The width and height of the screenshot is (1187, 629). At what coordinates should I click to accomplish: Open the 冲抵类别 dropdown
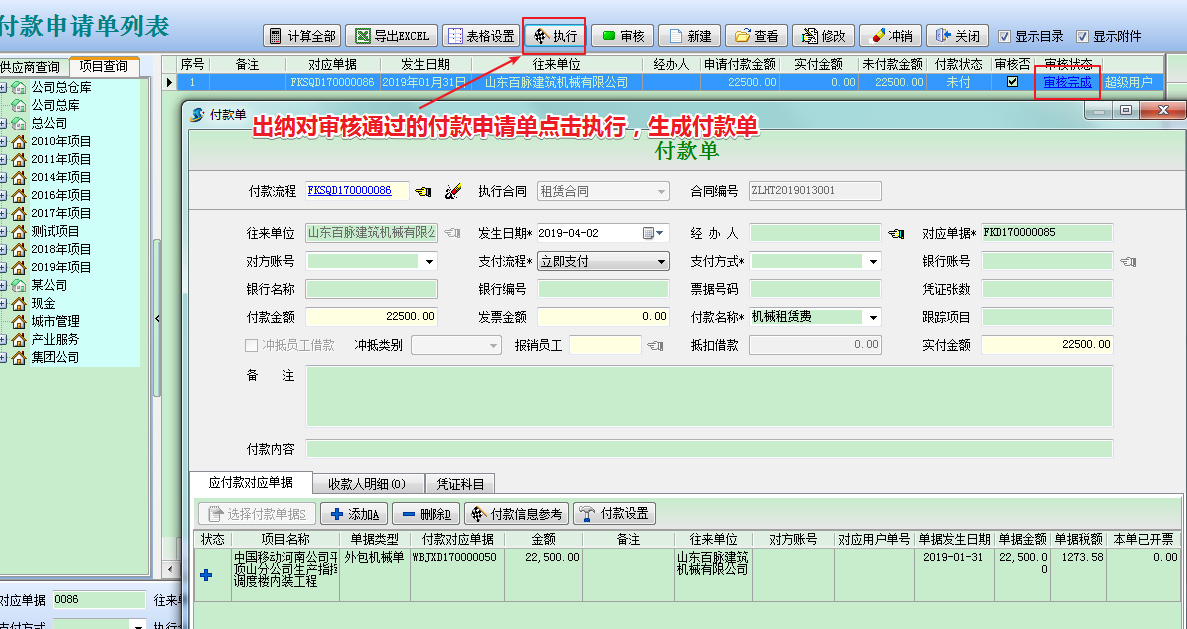[494, 346]
